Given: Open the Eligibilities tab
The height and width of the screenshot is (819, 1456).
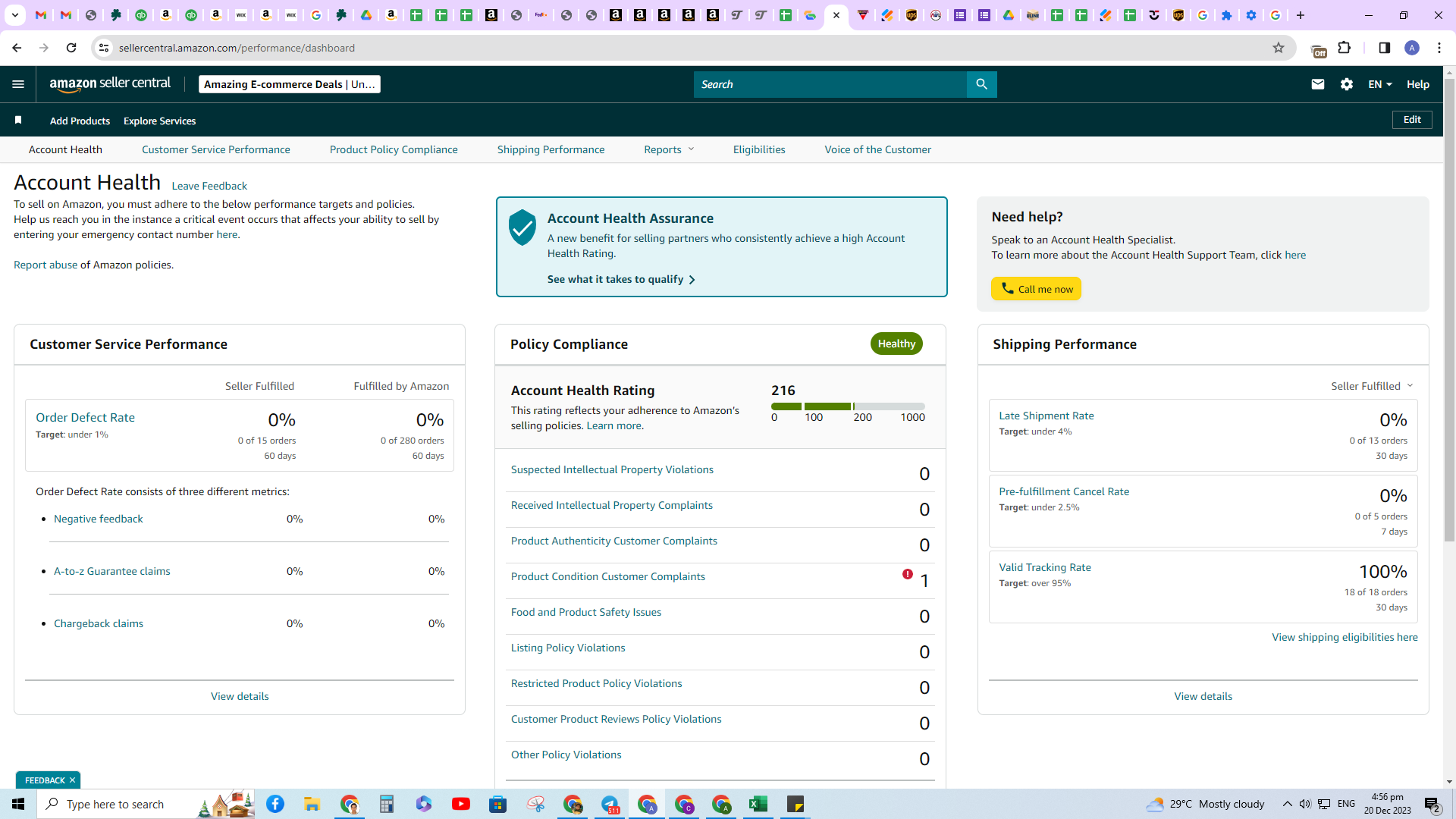Looking at the screenshot, I should click(759, 149).
